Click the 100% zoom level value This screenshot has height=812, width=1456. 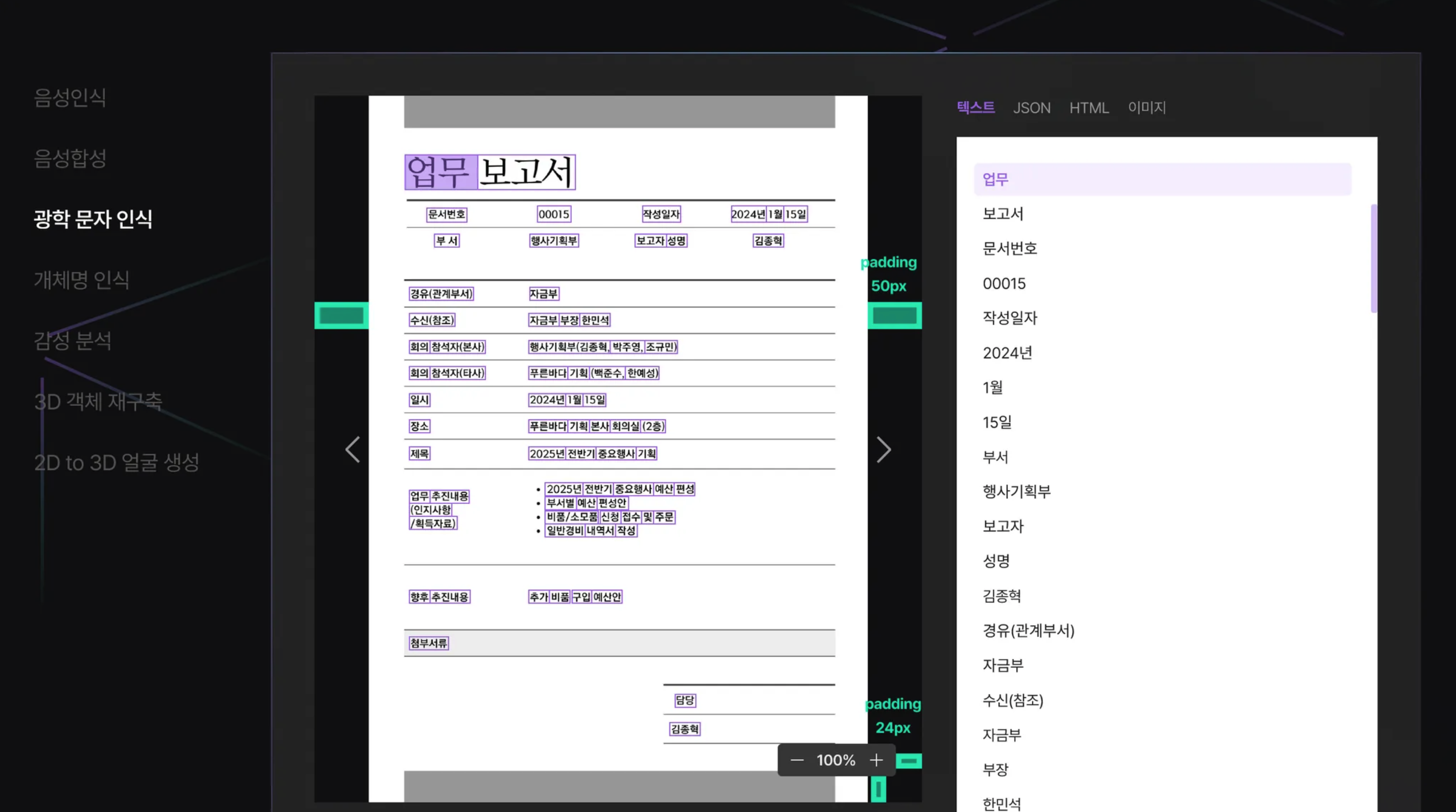pyautogui.click(x=836, y=760)
